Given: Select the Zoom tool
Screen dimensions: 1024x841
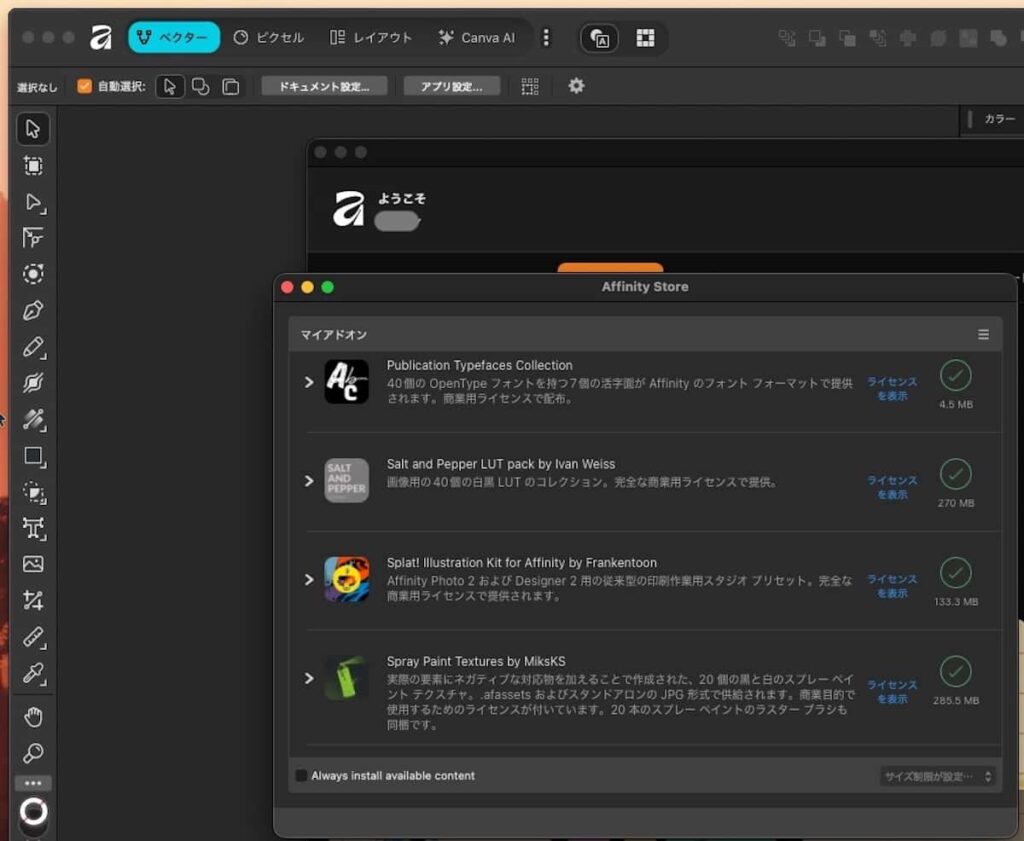Looking at the screenshot, I should 32,753.
